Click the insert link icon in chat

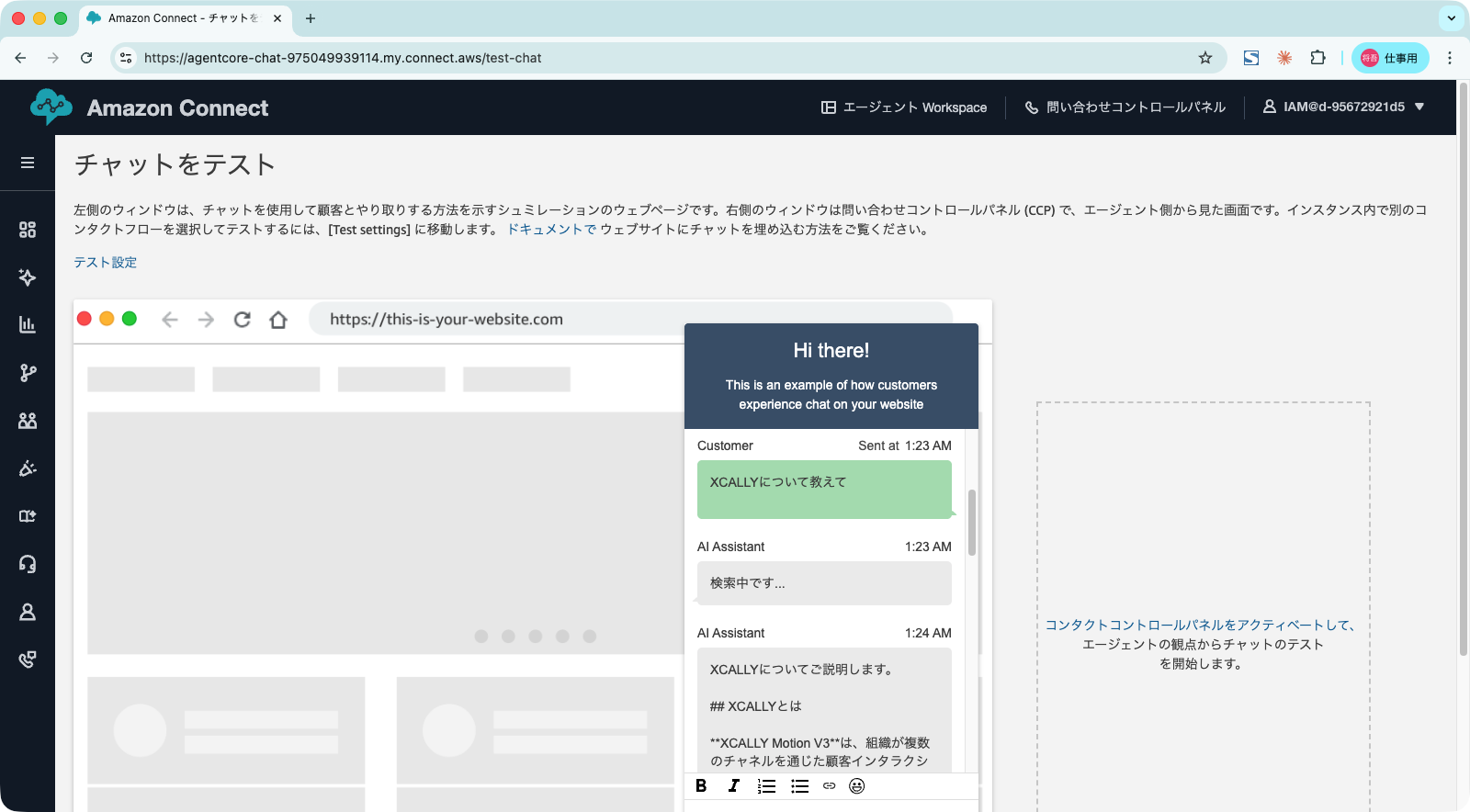point(829,786)
